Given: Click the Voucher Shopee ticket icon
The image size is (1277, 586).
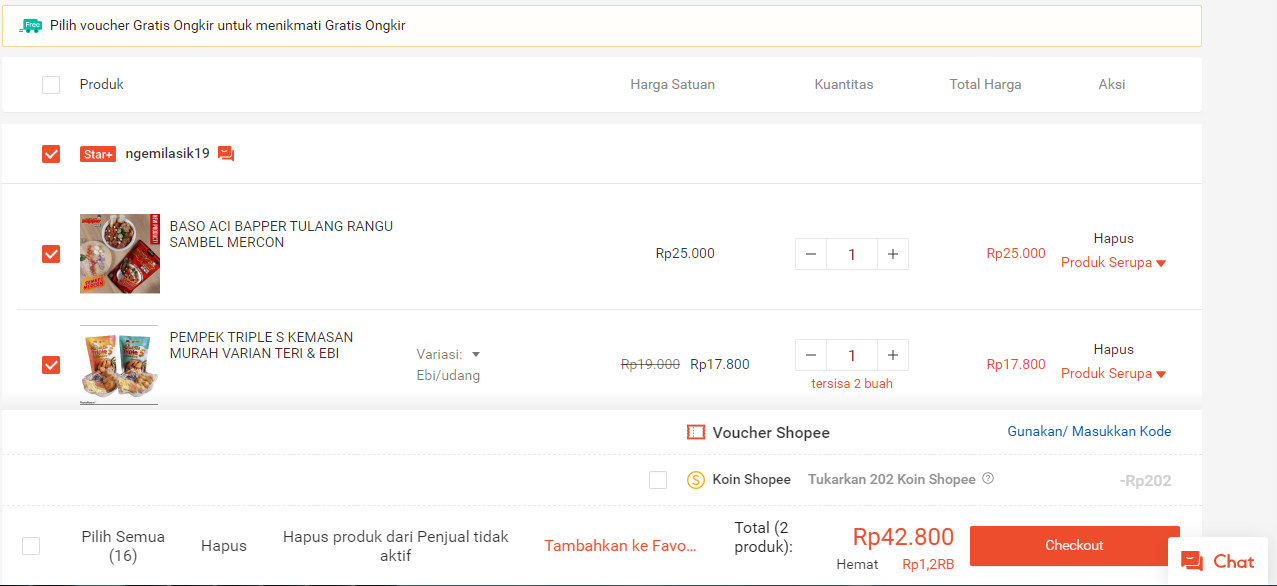Looking at the screenshot, I should pos(696,433).
